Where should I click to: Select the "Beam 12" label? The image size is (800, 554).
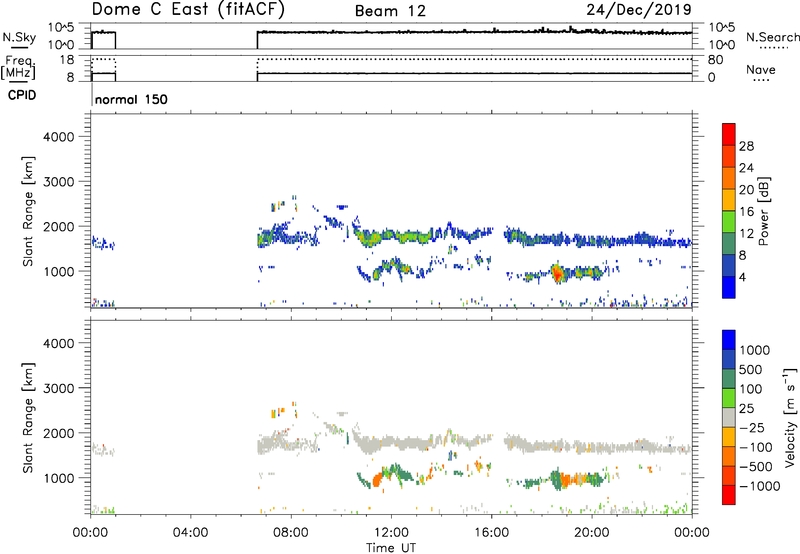click(x=390, y=11)
